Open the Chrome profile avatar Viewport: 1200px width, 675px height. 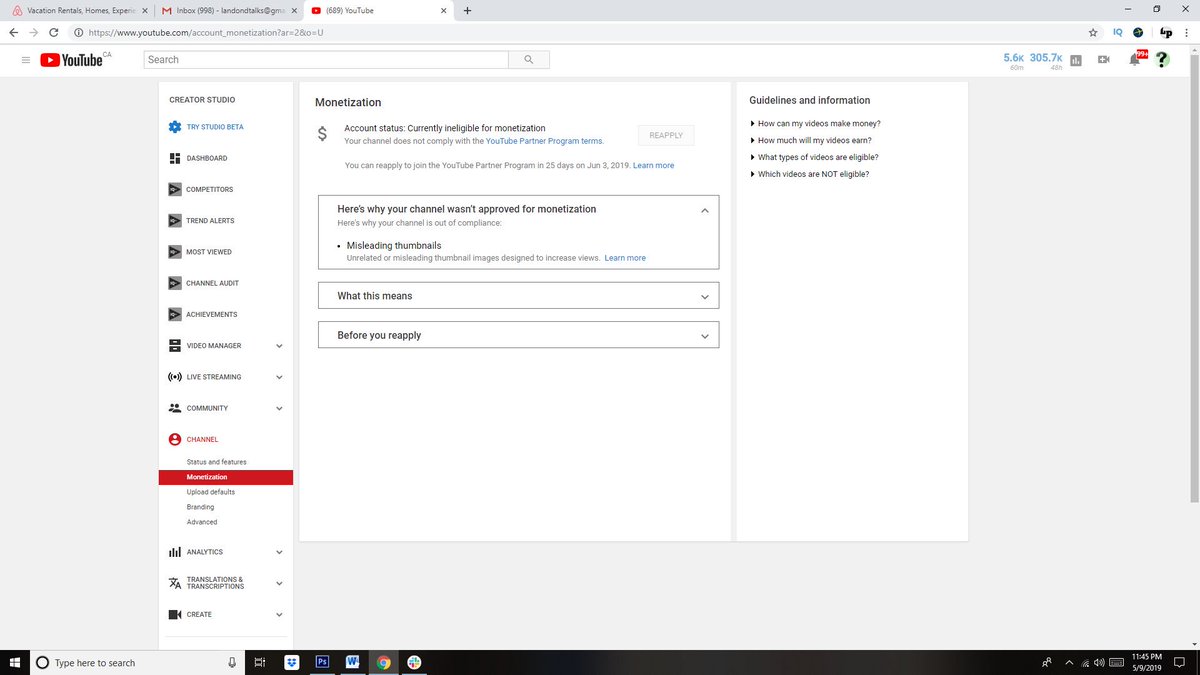point(1165,32)
